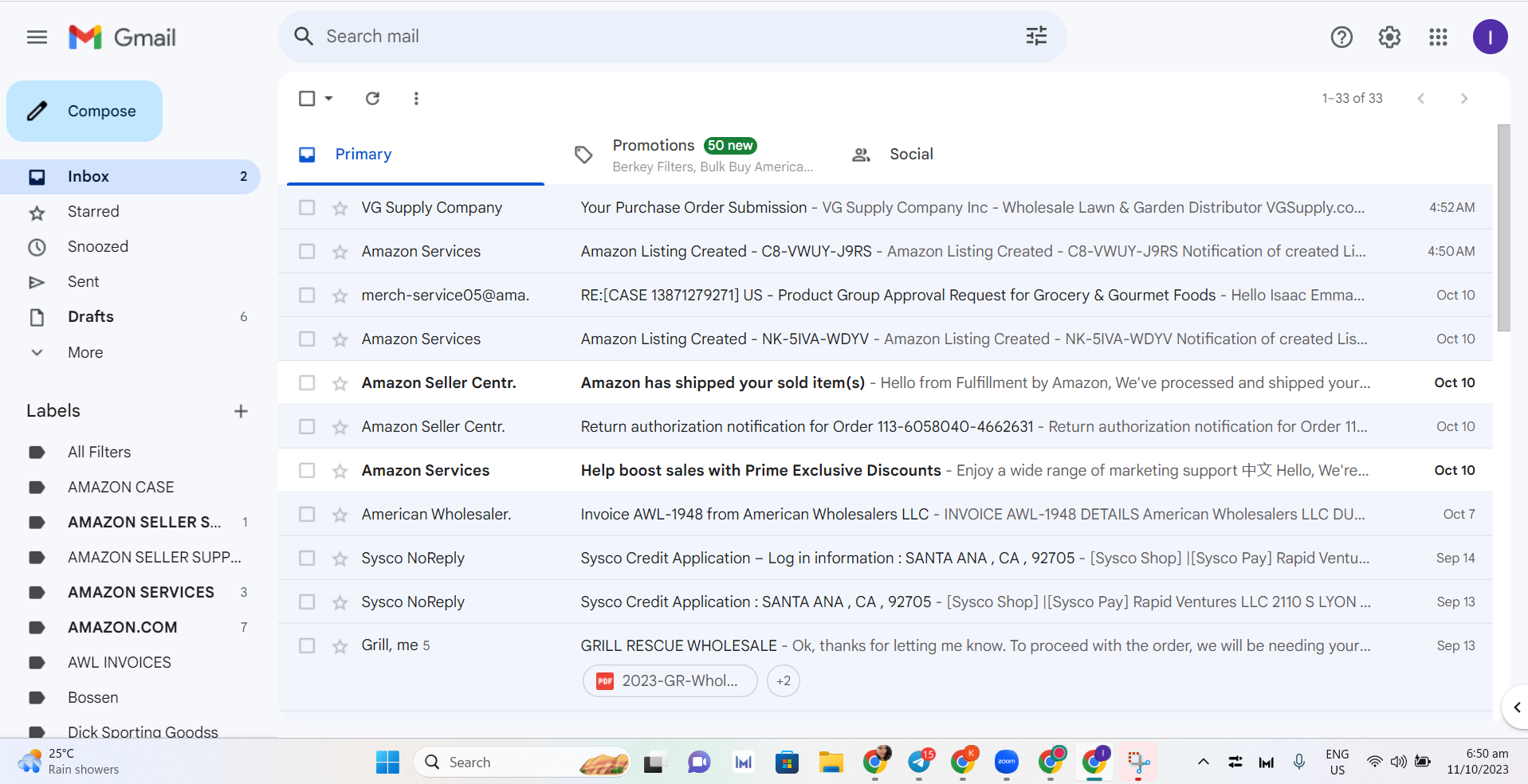Viewport: 1528px width, 784px height.
Task: Click the Search mail field
Action: pos(671,37)
